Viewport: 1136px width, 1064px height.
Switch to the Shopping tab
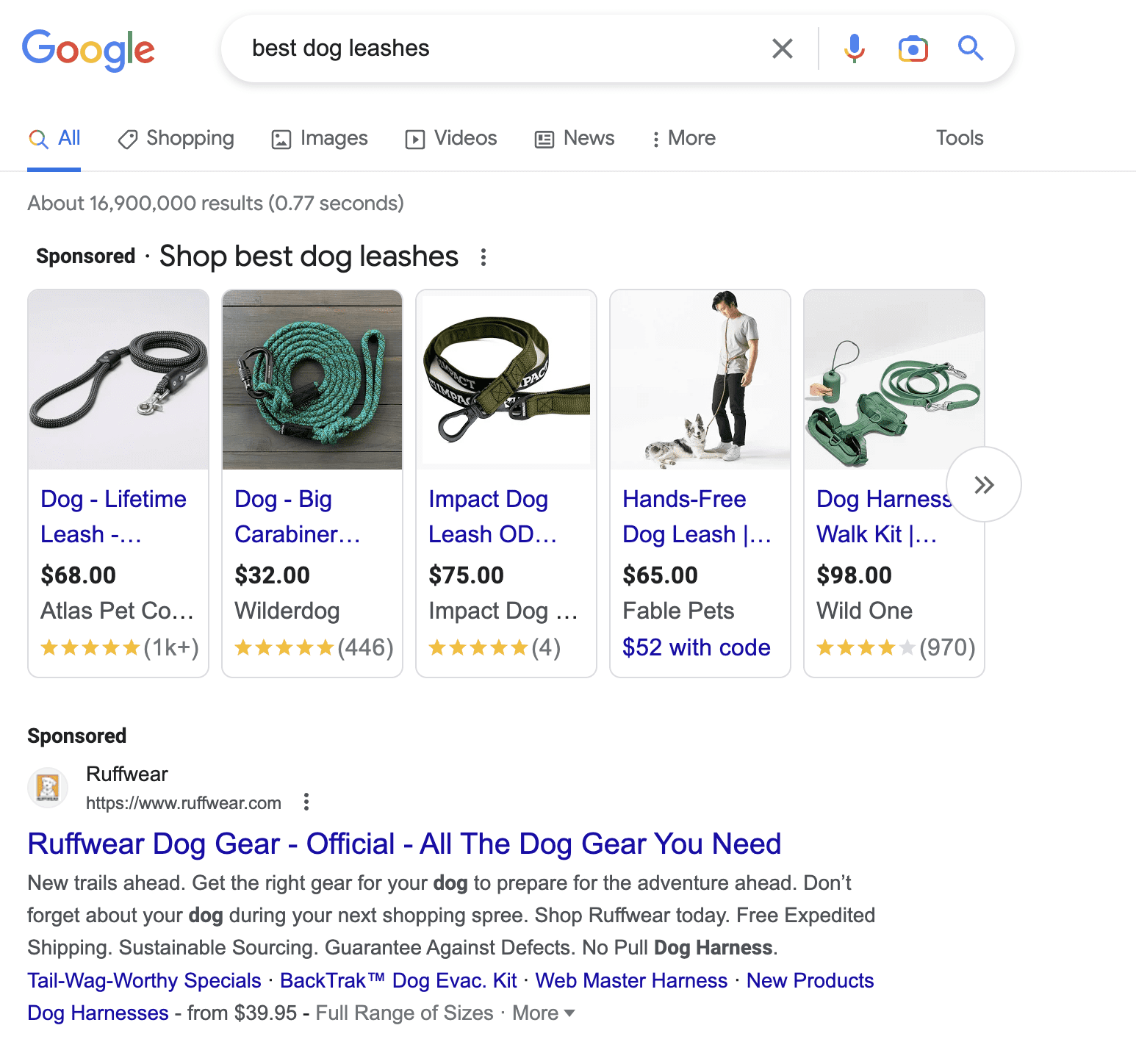[x=176, y=138]
